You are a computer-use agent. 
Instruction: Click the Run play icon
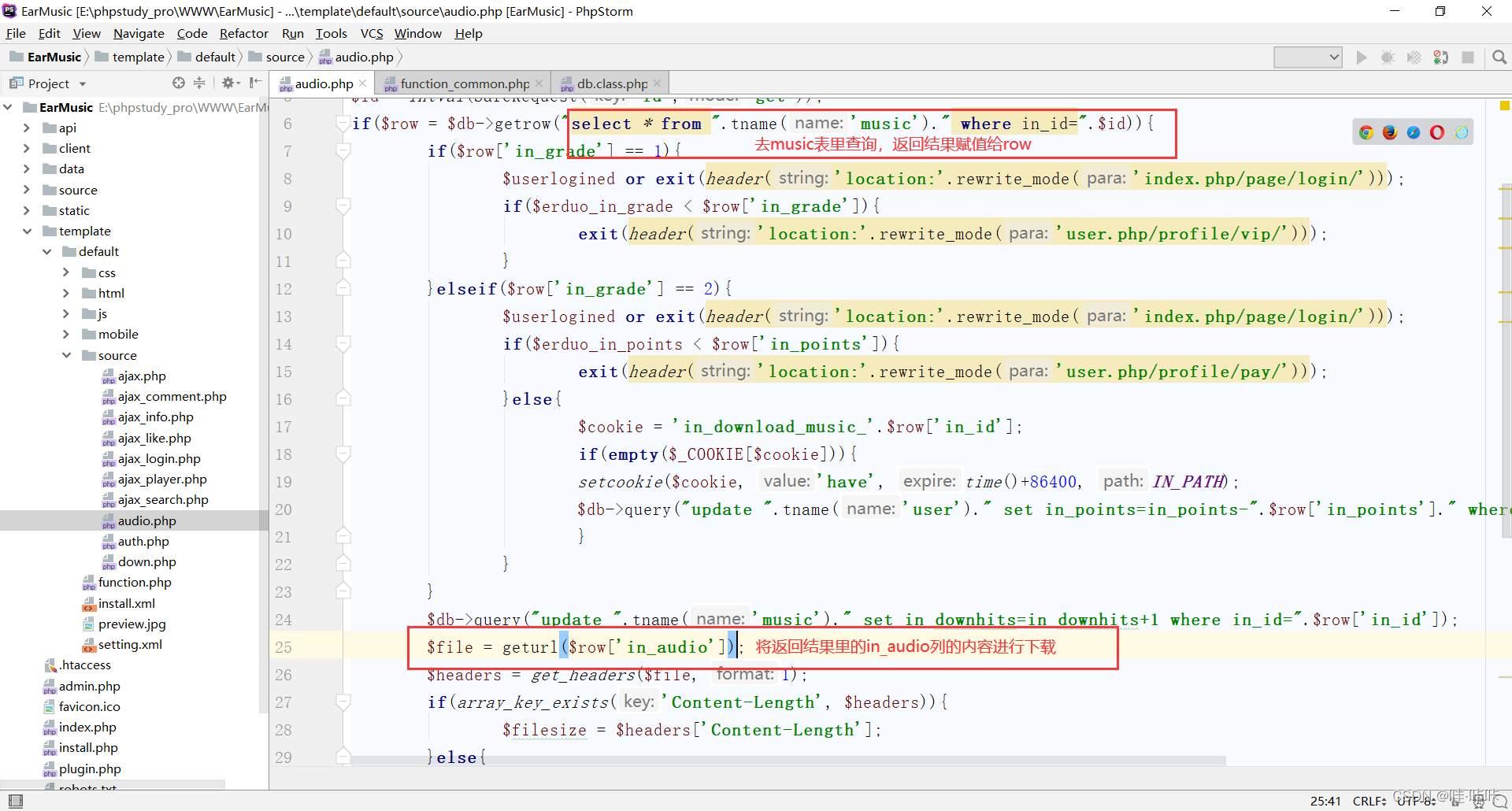point(1362,57)
